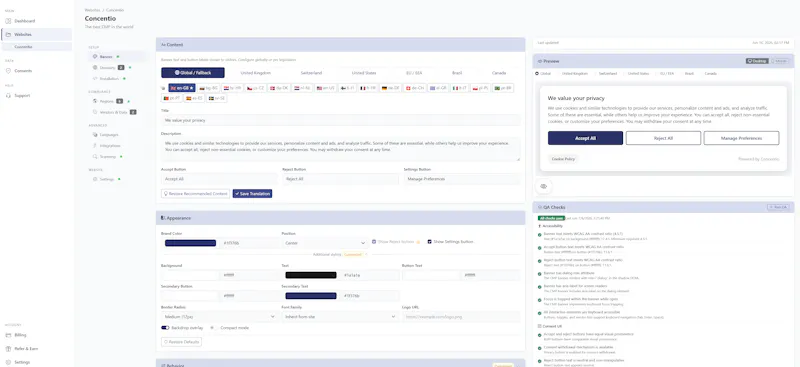Open the Font Family dropdown
This screenshot has width=800, height=367.
coord(339,316)
